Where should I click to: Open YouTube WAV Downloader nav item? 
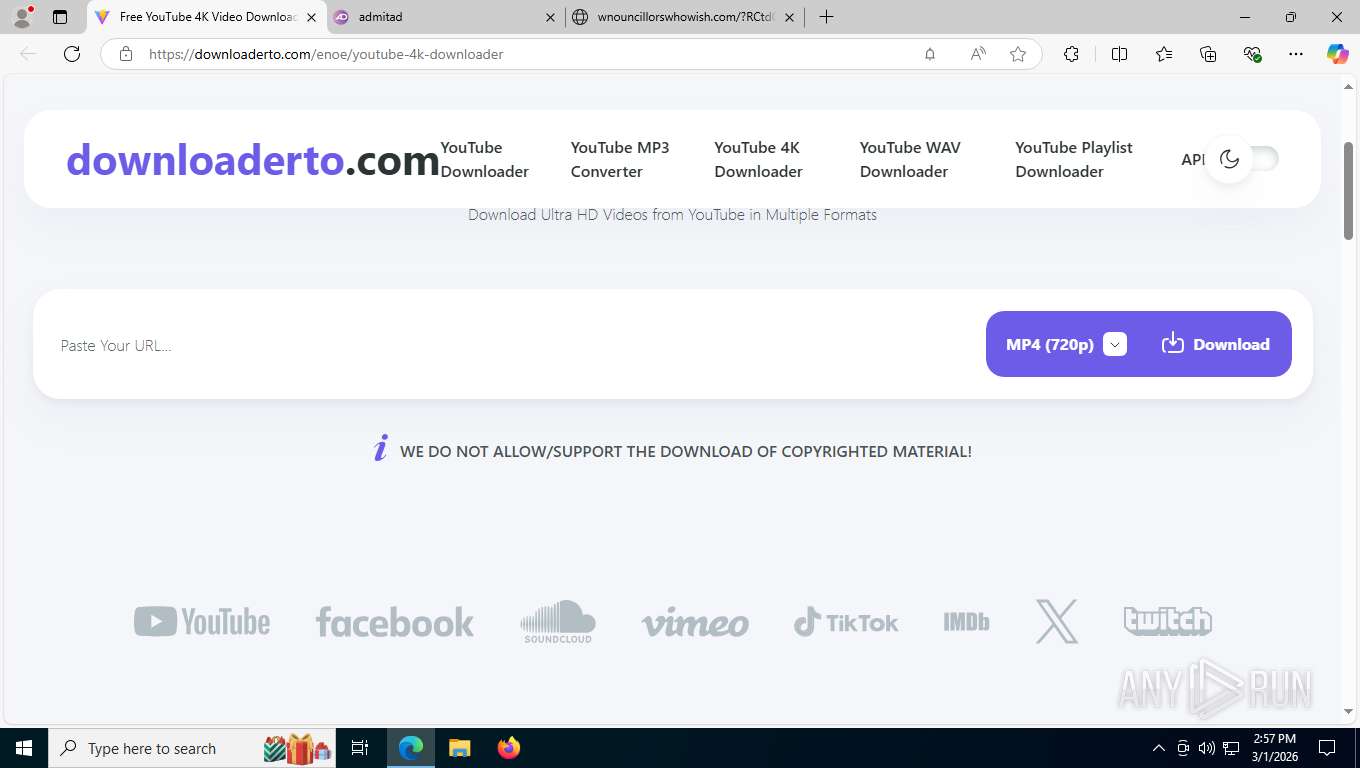tap(910, 159)
